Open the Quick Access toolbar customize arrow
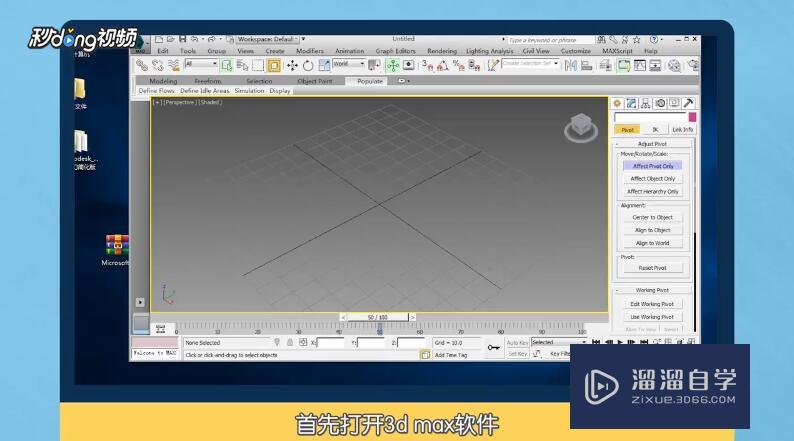Image resolution: width=794 pixels, height=441 pixels. [x=303, y=39]
